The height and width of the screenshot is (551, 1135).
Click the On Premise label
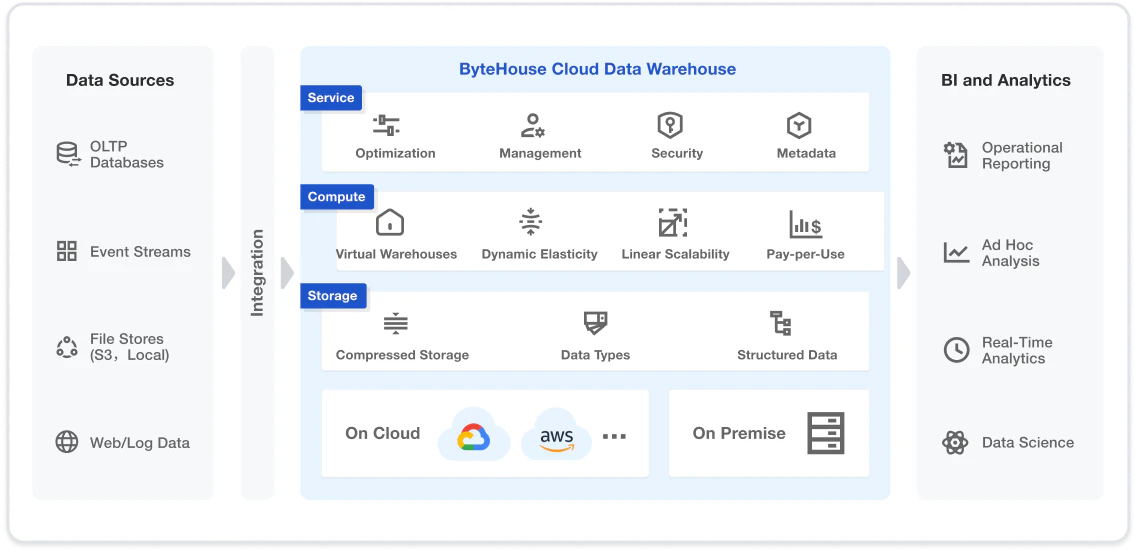pos(738,433)
